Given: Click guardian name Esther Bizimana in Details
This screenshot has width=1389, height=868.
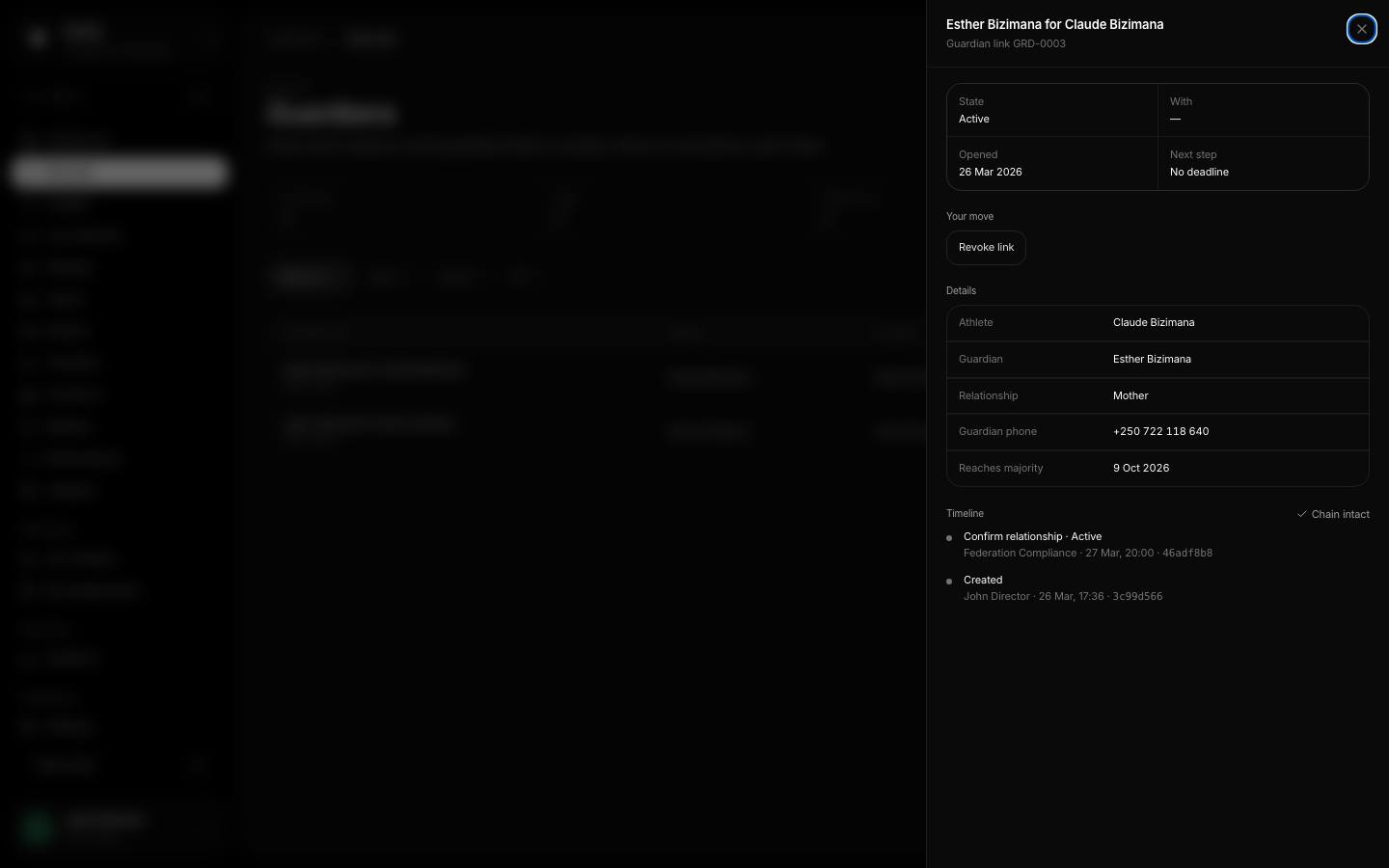Looking at the screenshot, I should coord(1152,359).
